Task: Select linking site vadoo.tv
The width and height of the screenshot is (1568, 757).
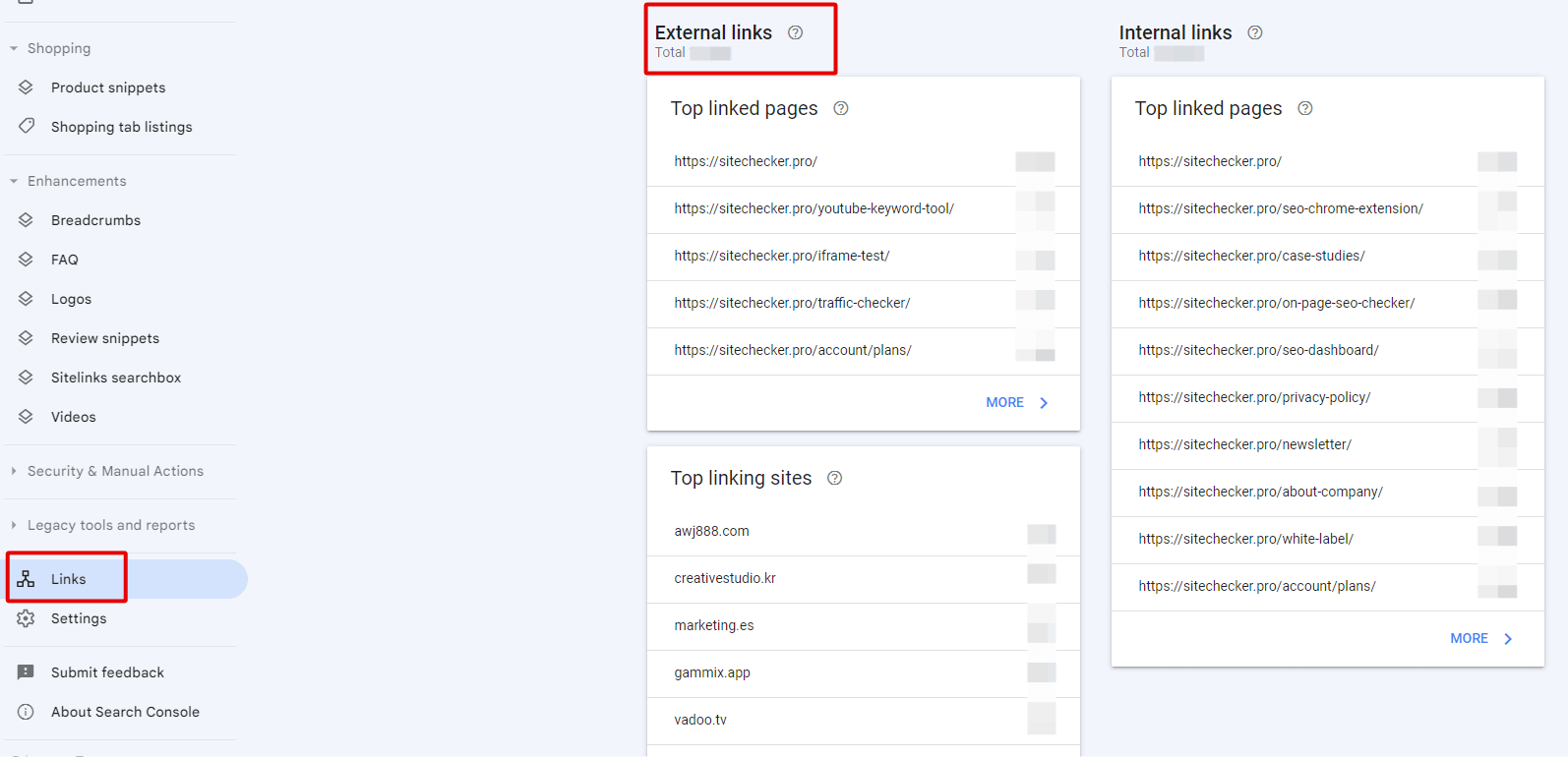Action: tap(864, 721)
